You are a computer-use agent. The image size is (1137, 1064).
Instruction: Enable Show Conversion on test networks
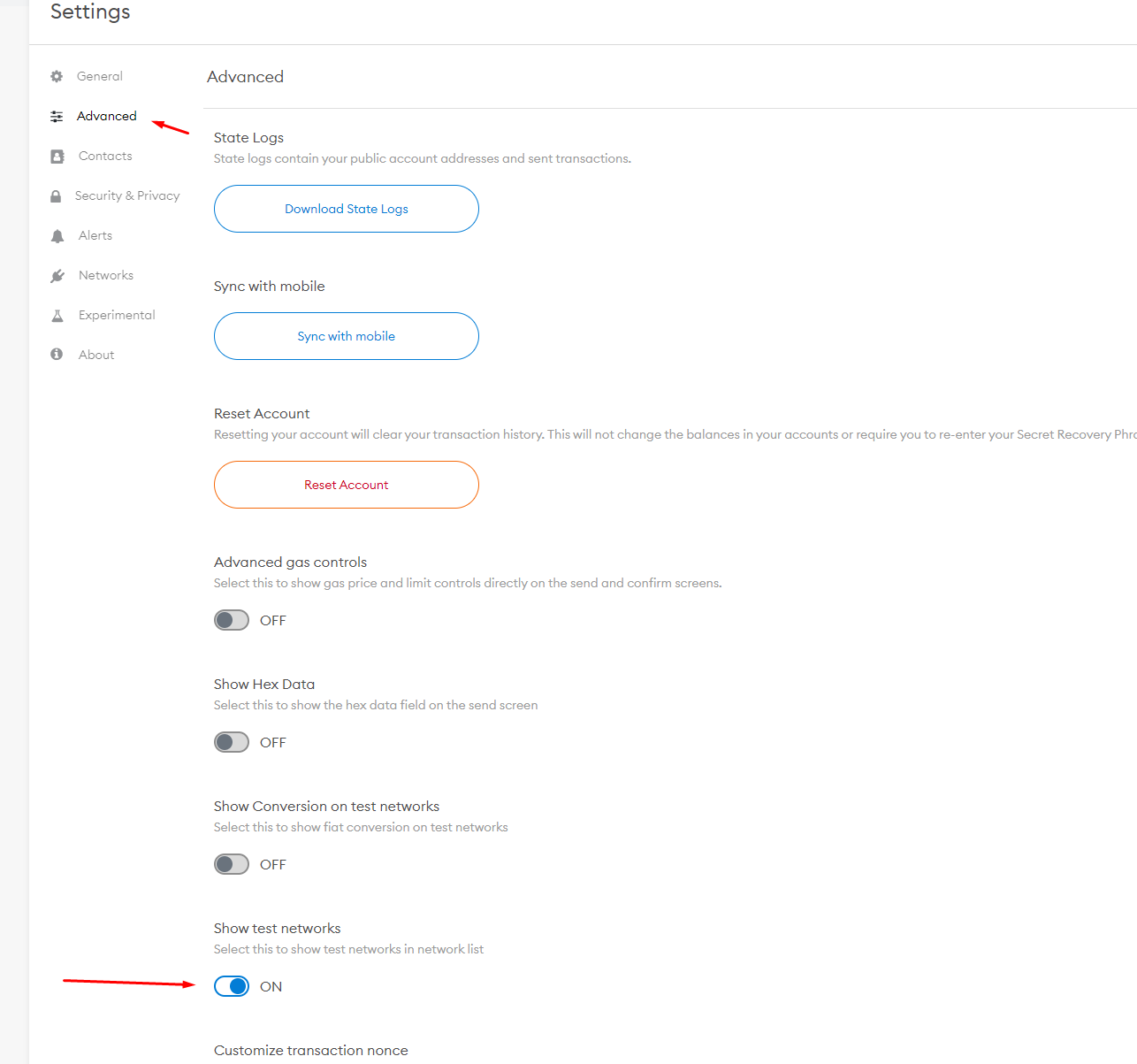(232, 864)
